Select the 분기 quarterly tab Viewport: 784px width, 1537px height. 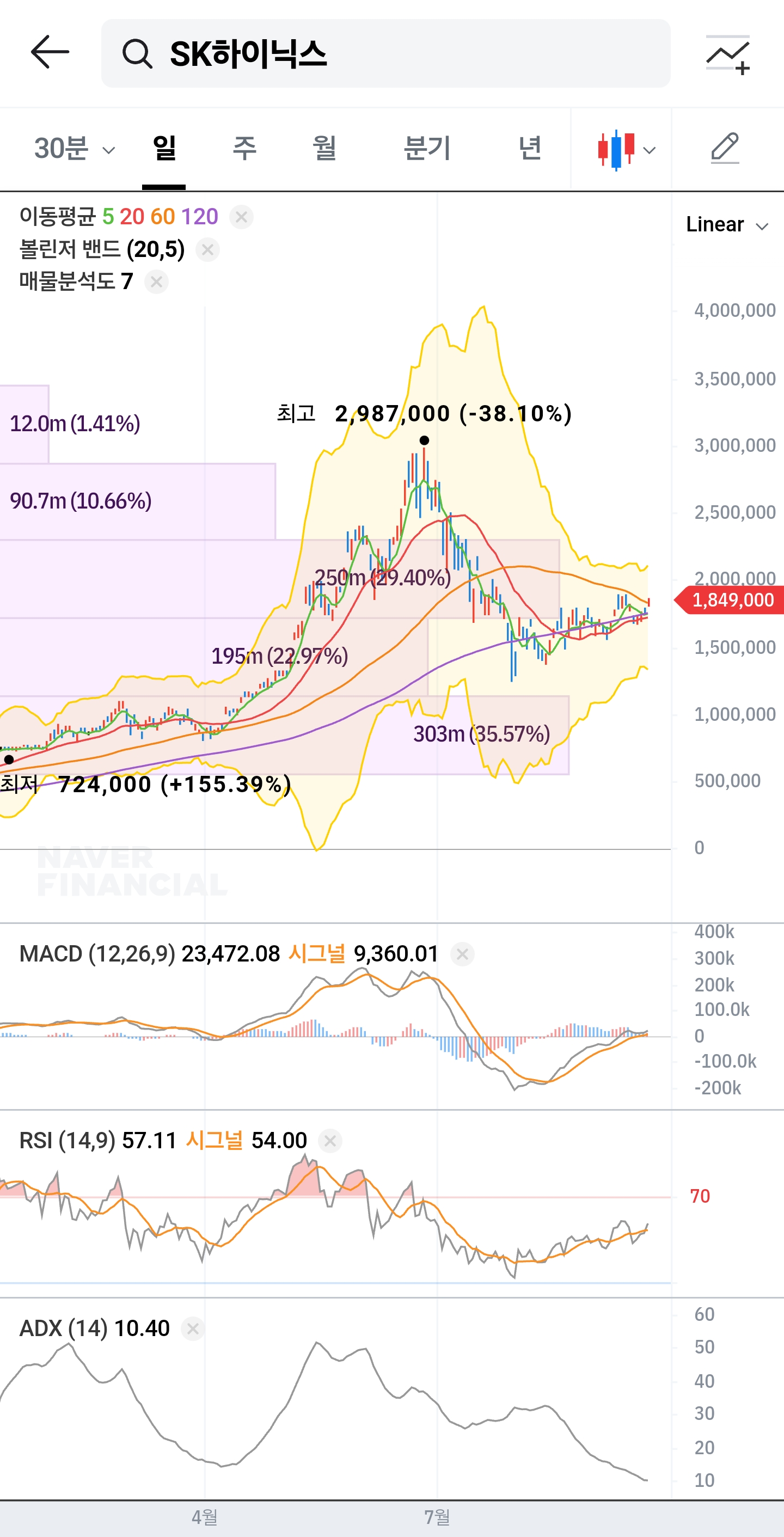[x=427, y=148]
